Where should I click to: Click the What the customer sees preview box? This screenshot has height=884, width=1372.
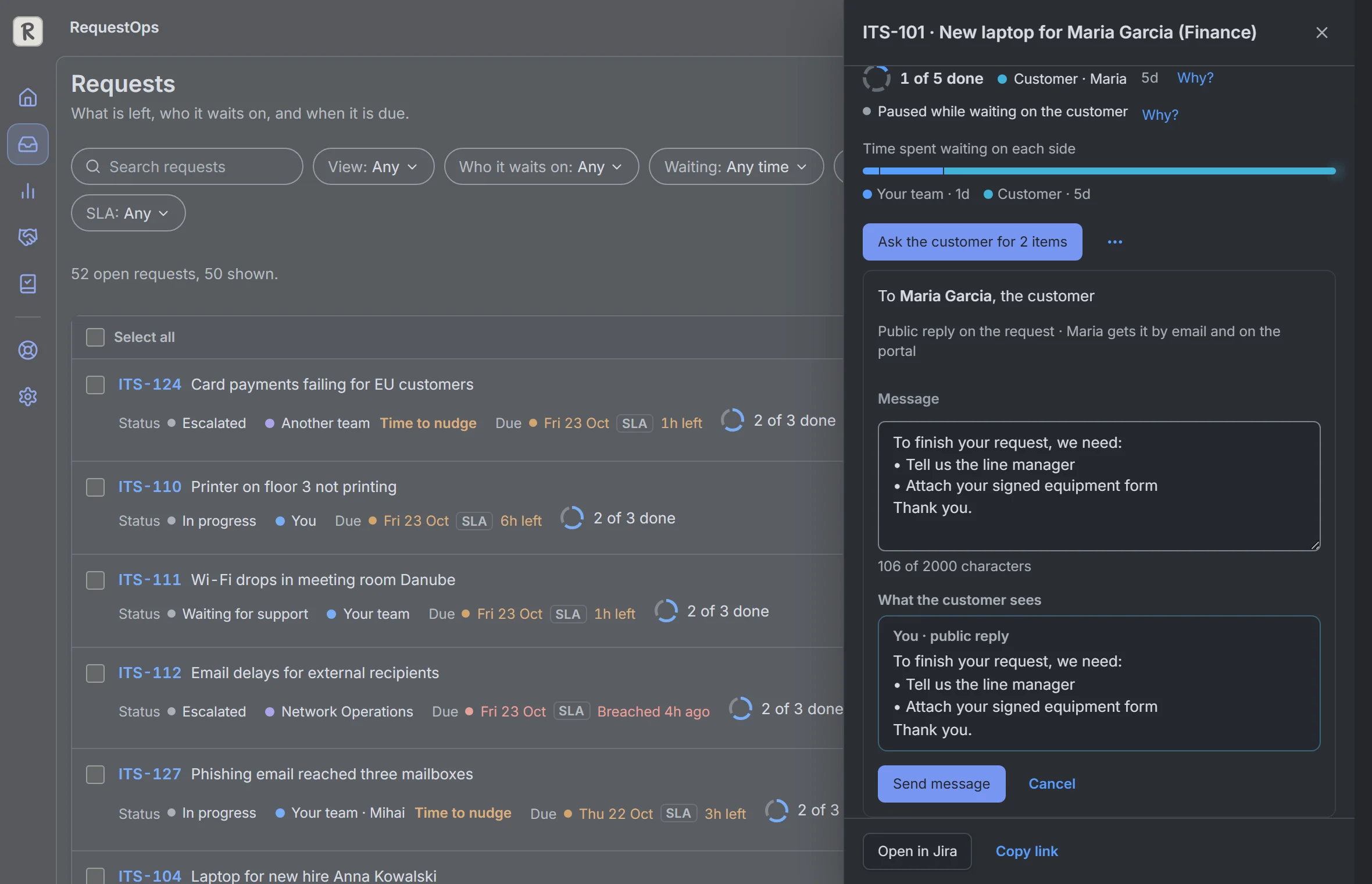pyautogui.click(x=1099, y=683)
